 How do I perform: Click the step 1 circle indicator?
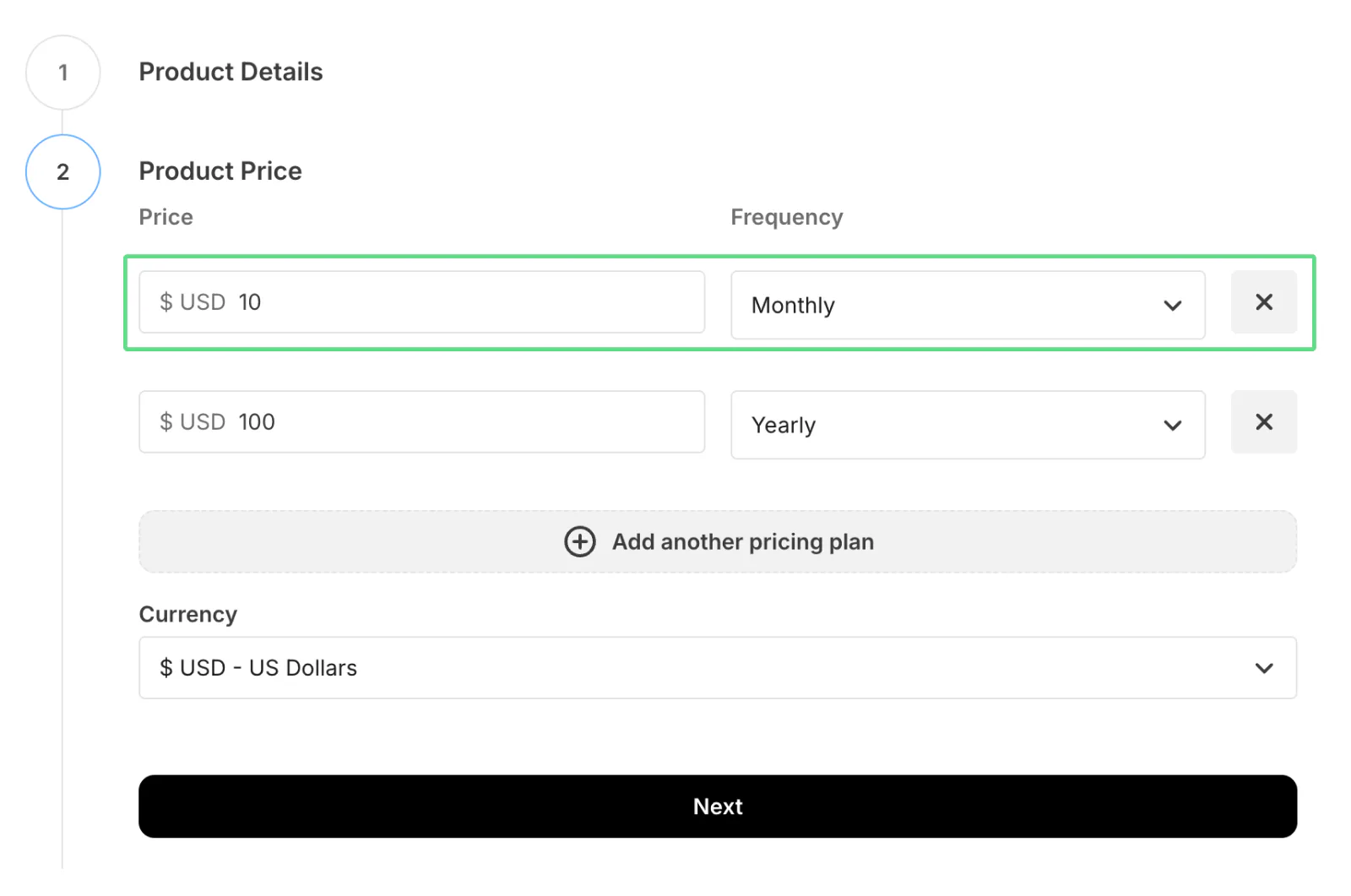click(x=63, y=73)
